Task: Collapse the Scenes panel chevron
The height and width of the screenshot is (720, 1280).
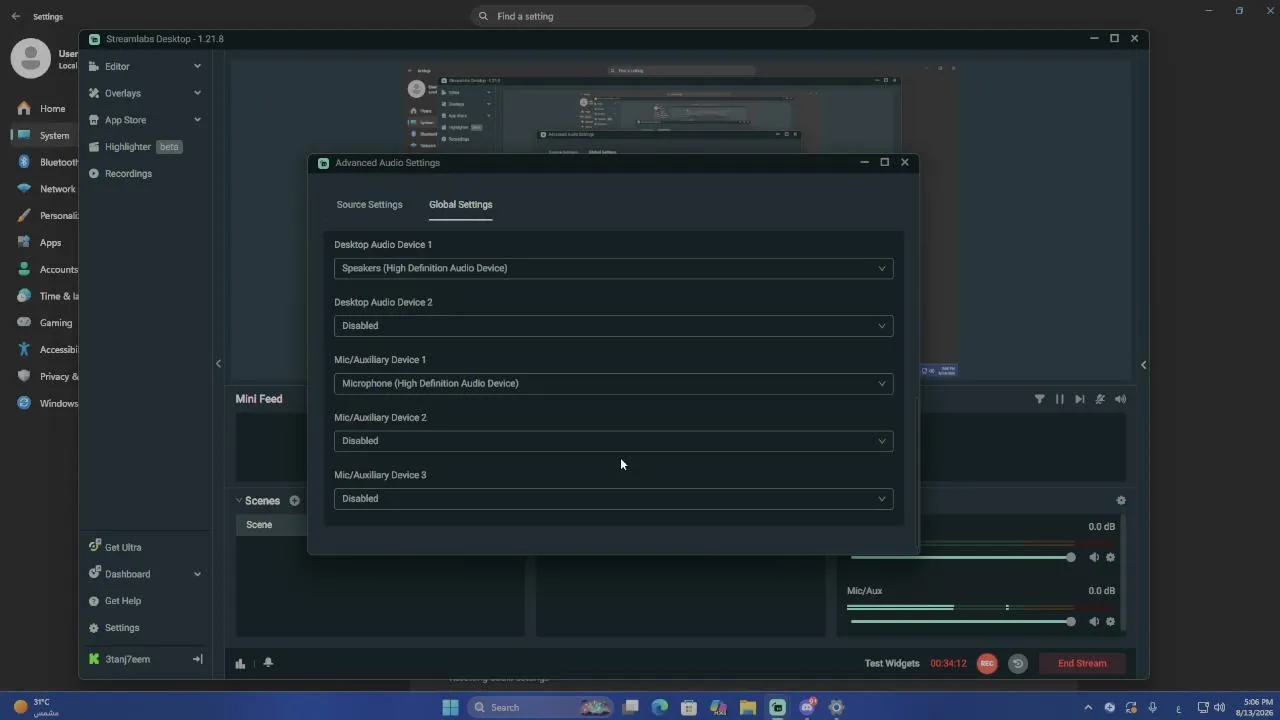Action: pyautogui.click(x=239, y=500)
